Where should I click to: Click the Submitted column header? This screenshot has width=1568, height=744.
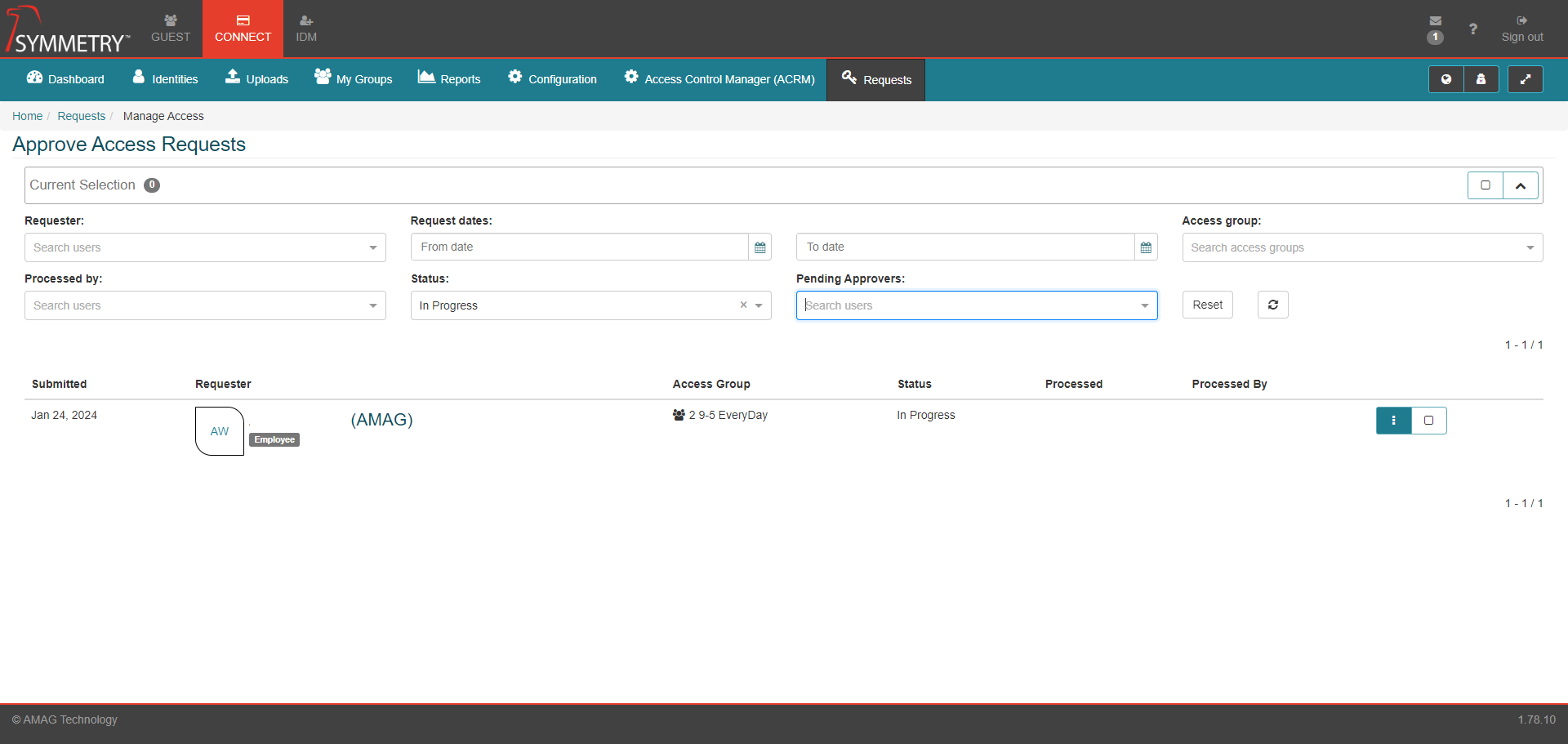(59, 384)
